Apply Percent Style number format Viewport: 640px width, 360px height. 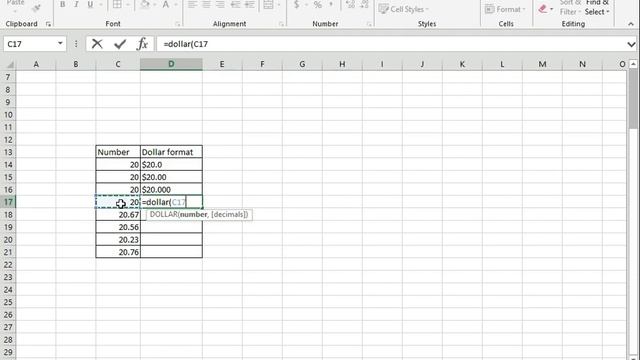pyautogui.click(x=318, y=4)
